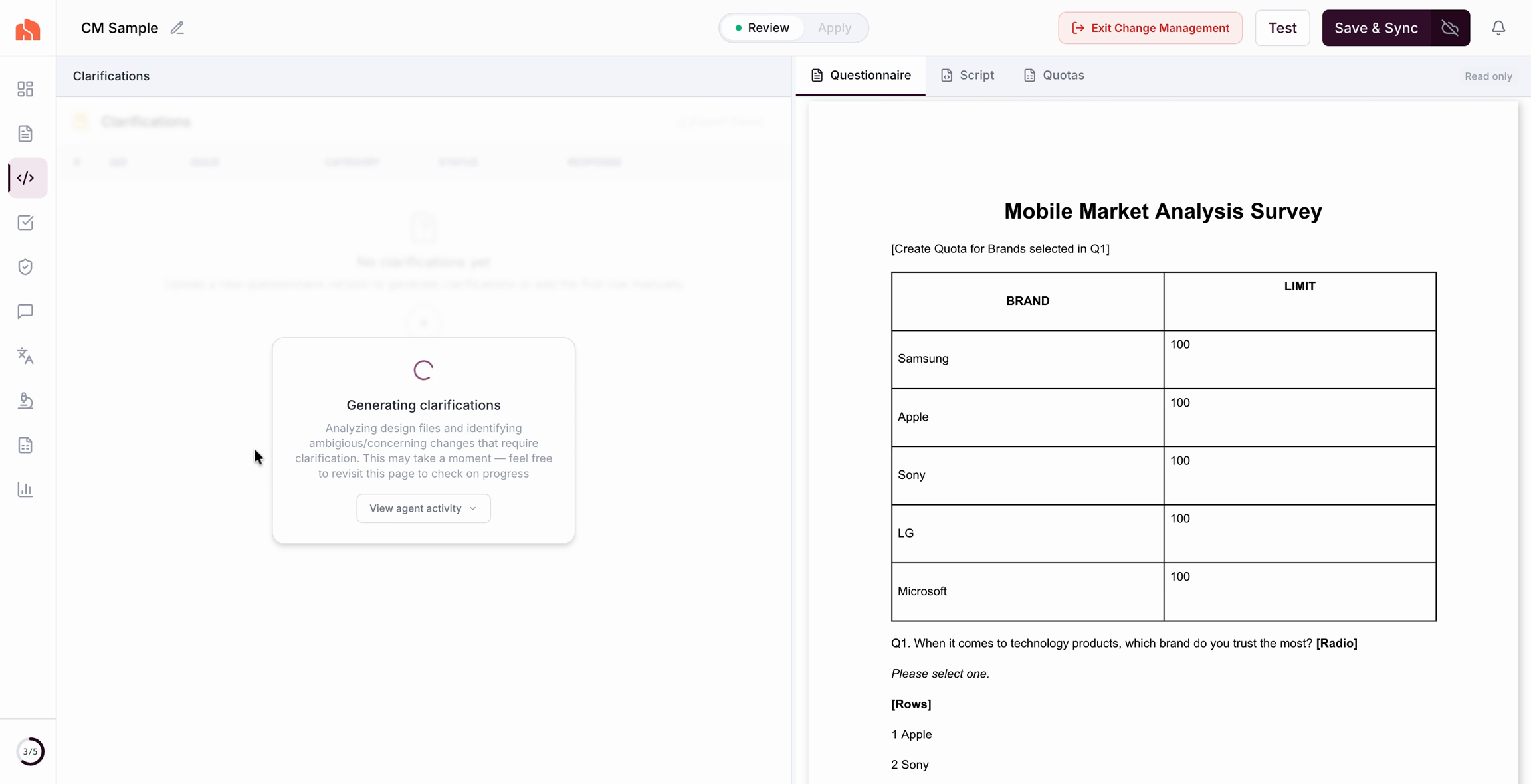Switch to the Quotas tab
Screen dimensions: 1531x784
[x=1054, y=76]
